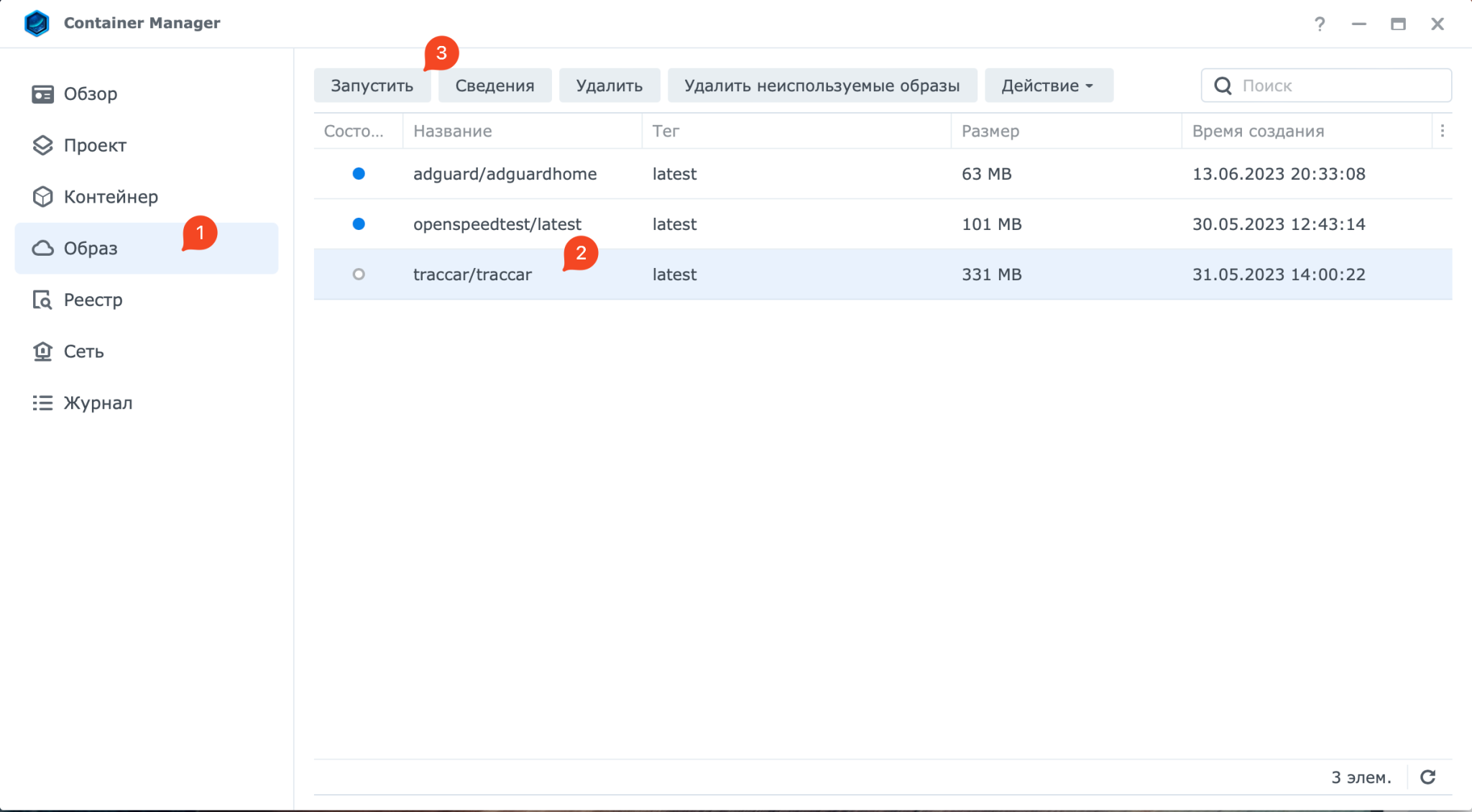Click latest tag of traccar/traccar
Image resolution: width=1472 pixels, height=812 pixels.
pos(674,274)
